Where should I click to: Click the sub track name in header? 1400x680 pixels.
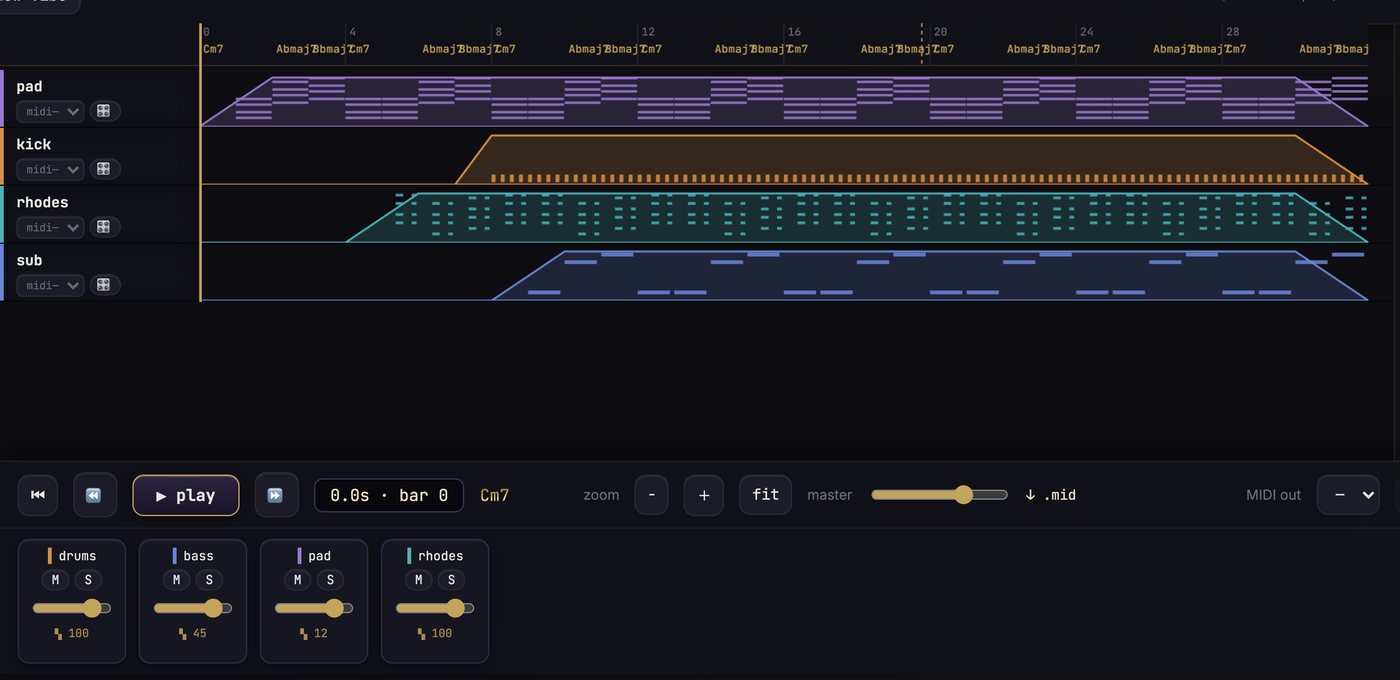[29, 261]
